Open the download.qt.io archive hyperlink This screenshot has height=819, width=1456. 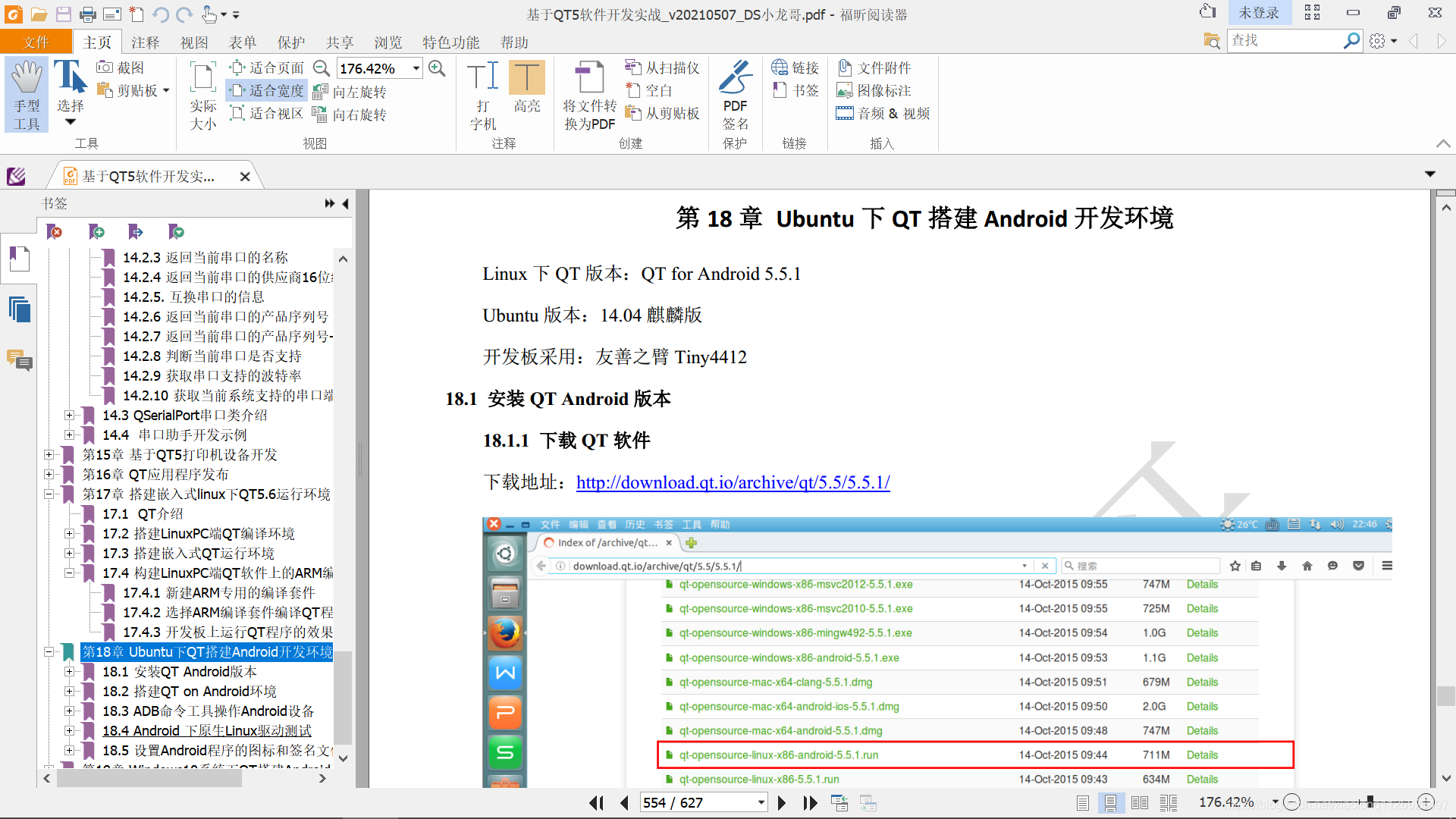[x=733, y=482]
